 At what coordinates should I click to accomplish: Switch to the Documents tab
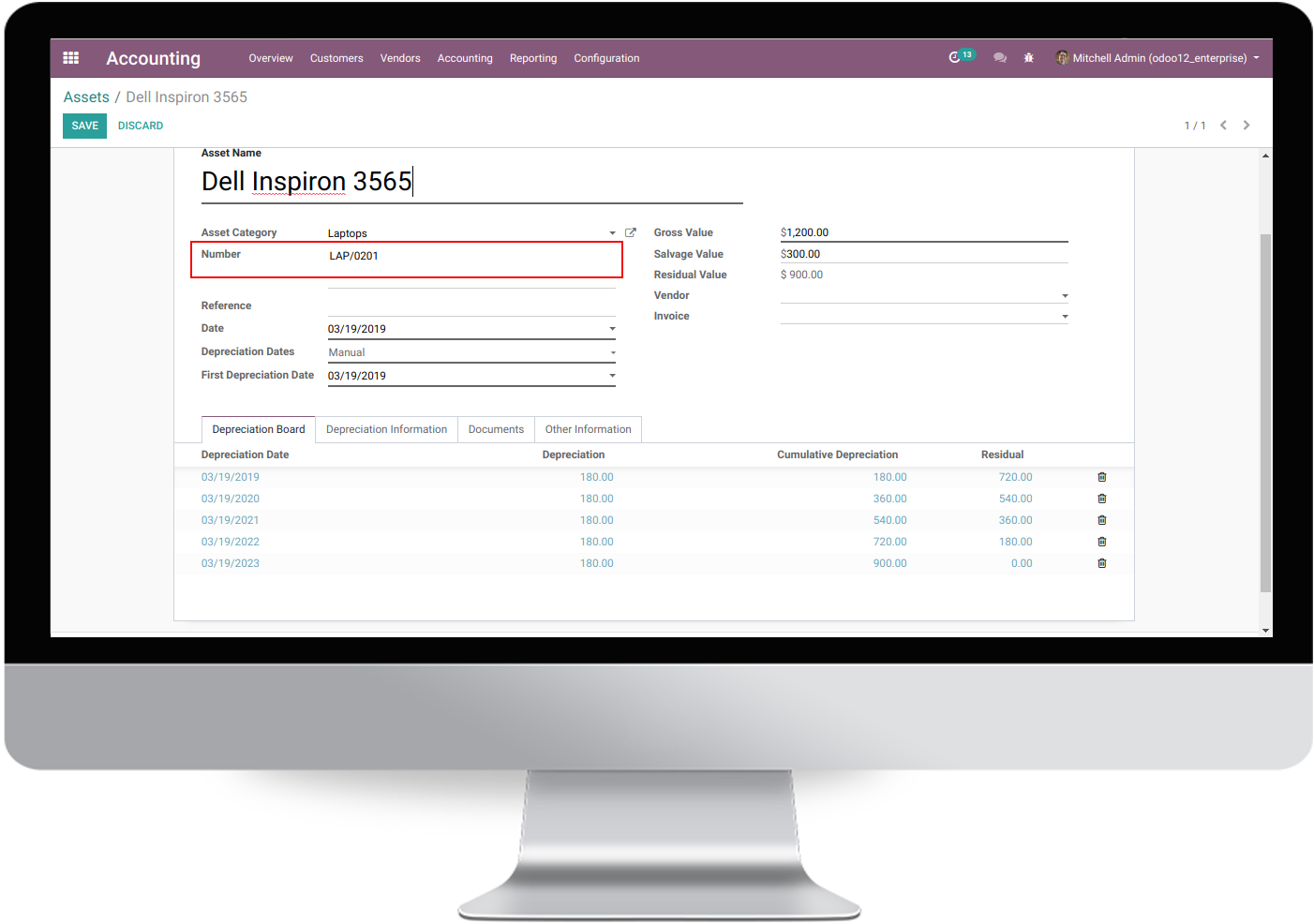(496, 429)
